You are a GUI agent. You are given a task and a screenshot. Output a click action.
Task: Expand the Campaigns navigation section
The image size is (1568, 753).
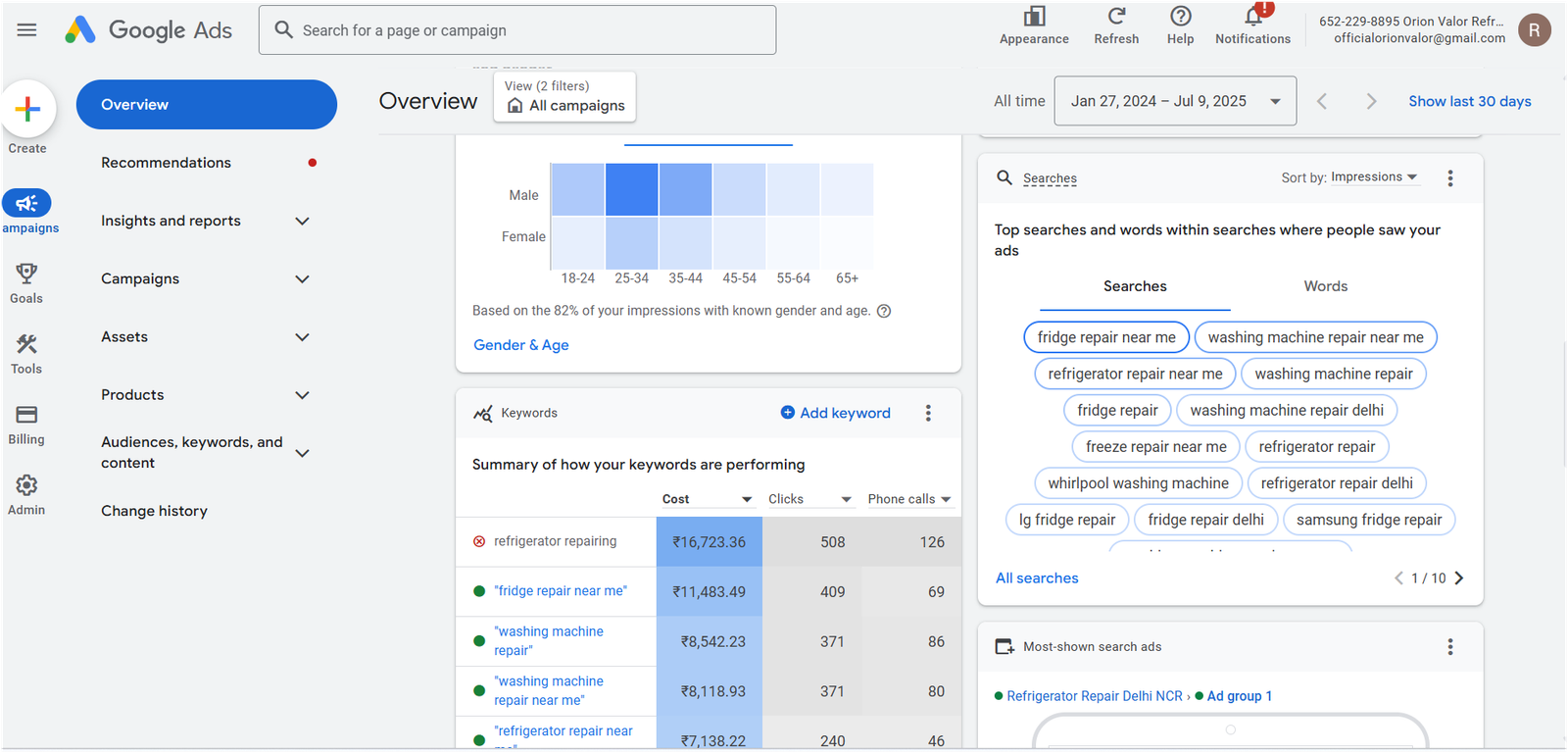click(303, 278)
